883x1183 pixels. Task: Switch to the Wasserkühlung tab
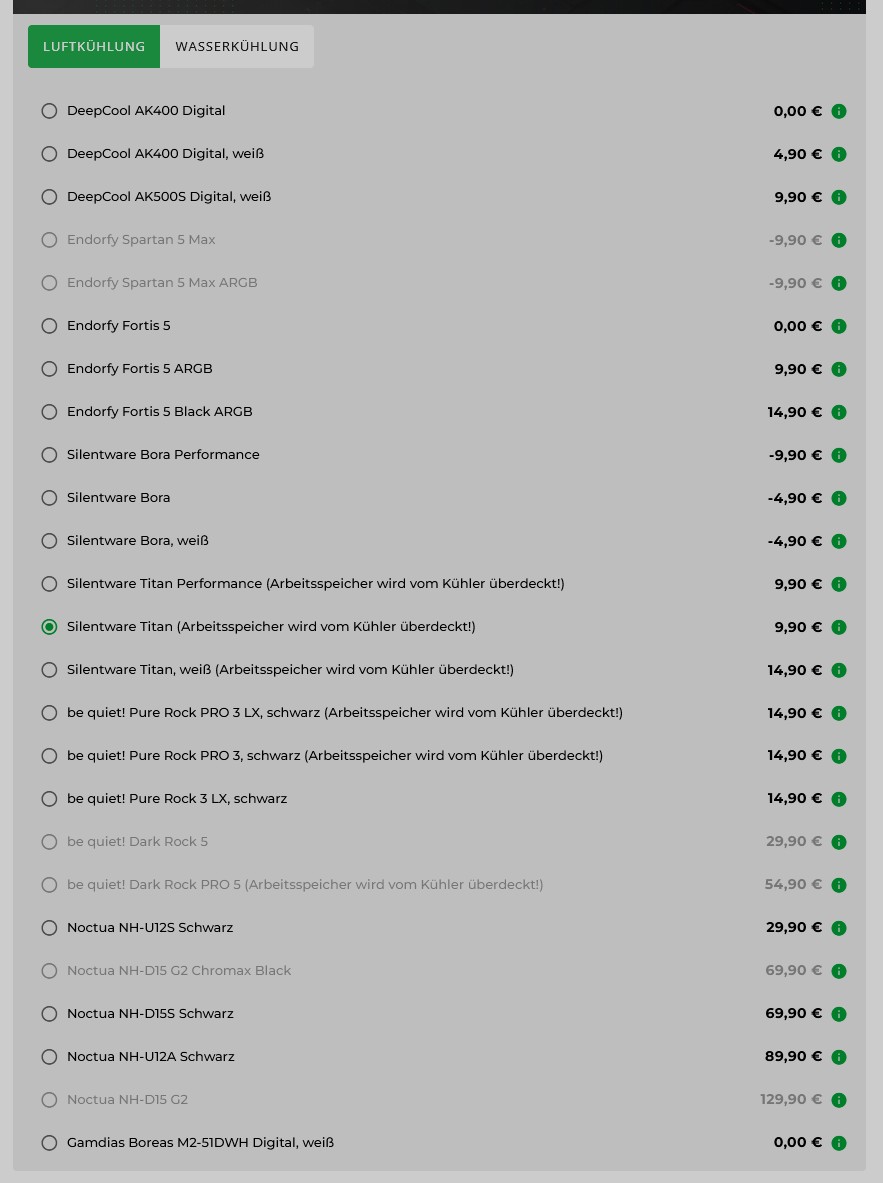[x=237, y=47]
